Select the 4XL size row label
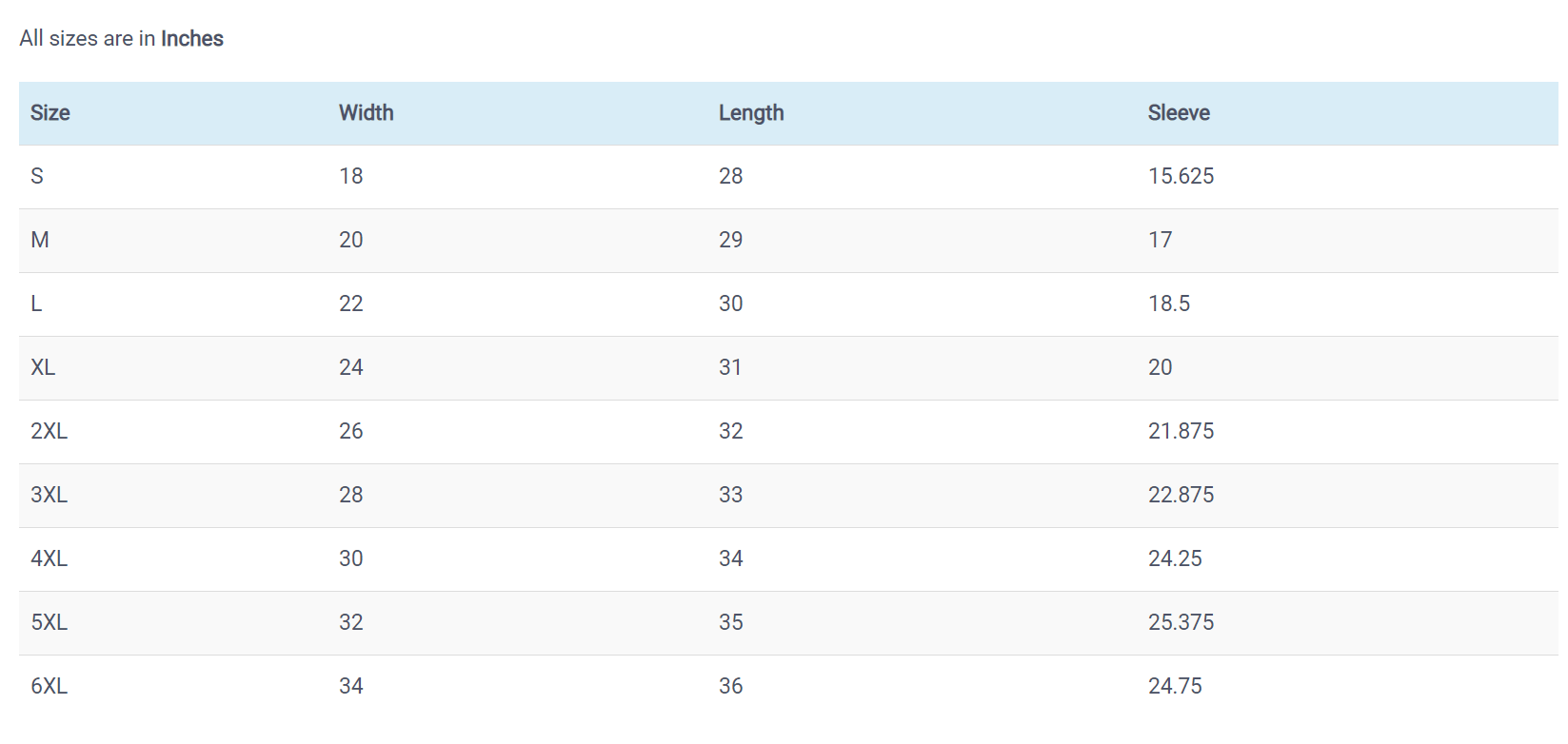Image resolution: width=1568 pixels, height=744 pixels. (x=50, y=558)
